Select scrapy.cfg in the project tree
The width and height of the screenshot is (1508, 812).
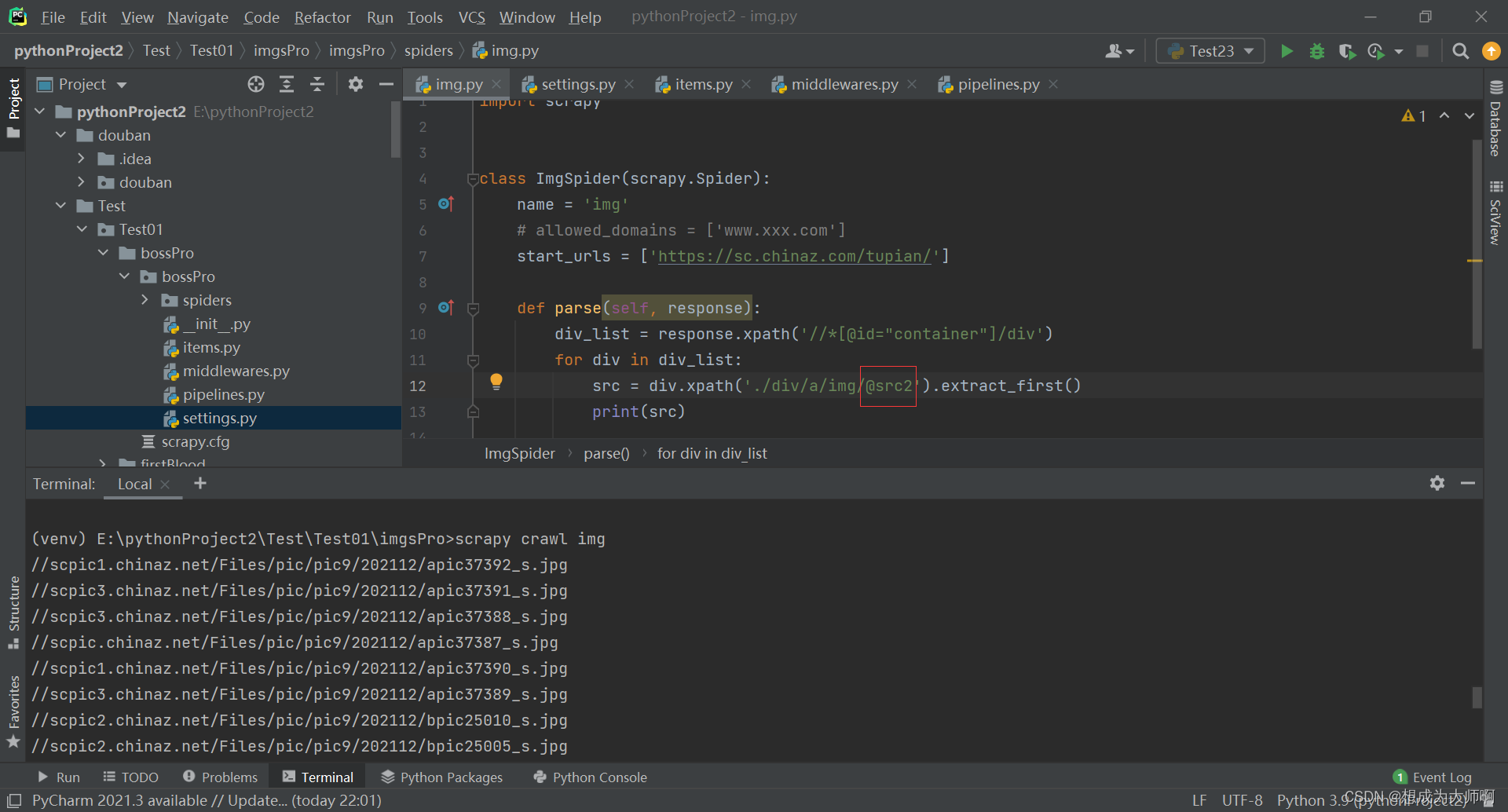click(x=196, y=441)
